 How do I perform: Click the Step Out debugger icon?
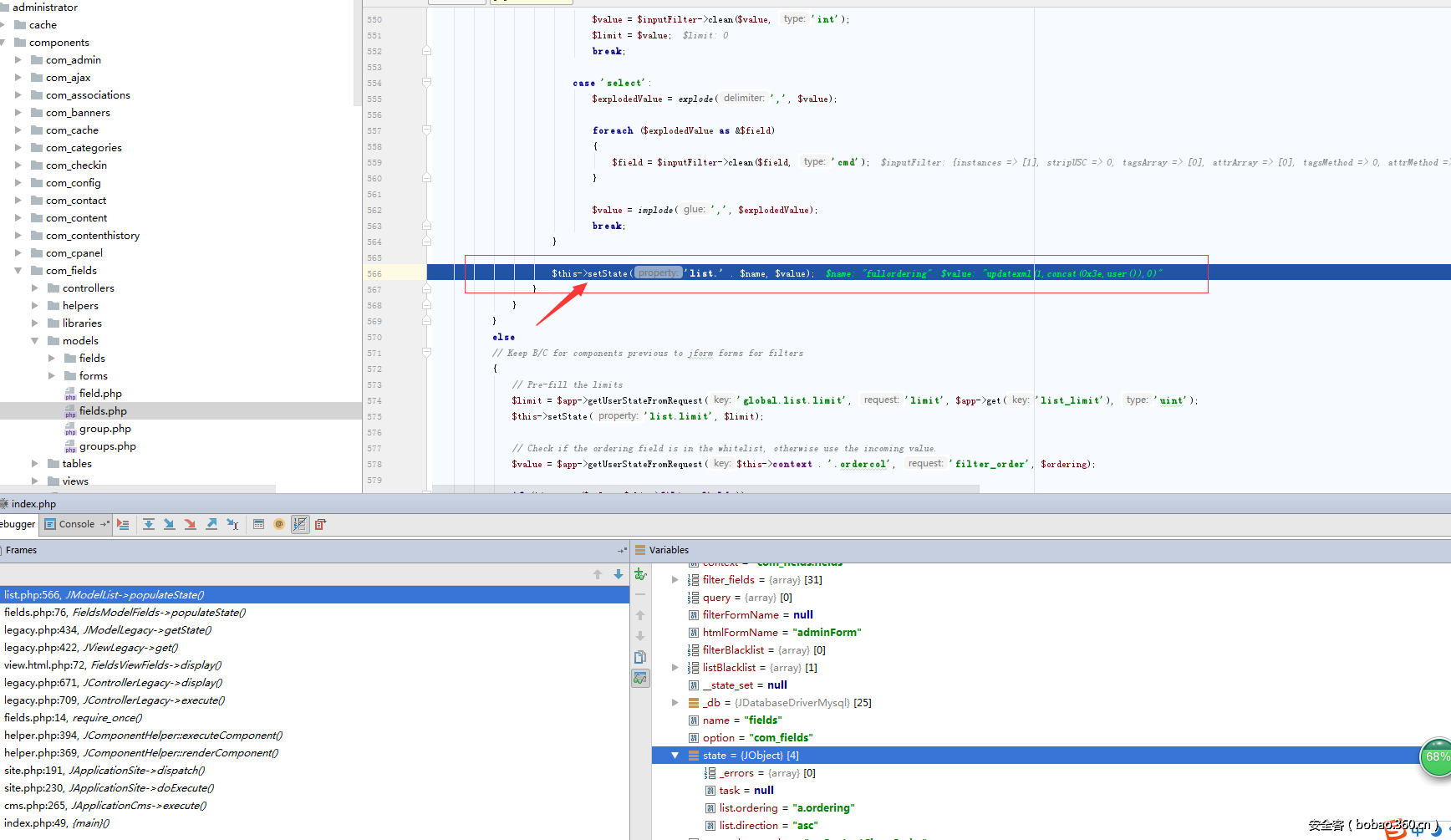point(211,524)
